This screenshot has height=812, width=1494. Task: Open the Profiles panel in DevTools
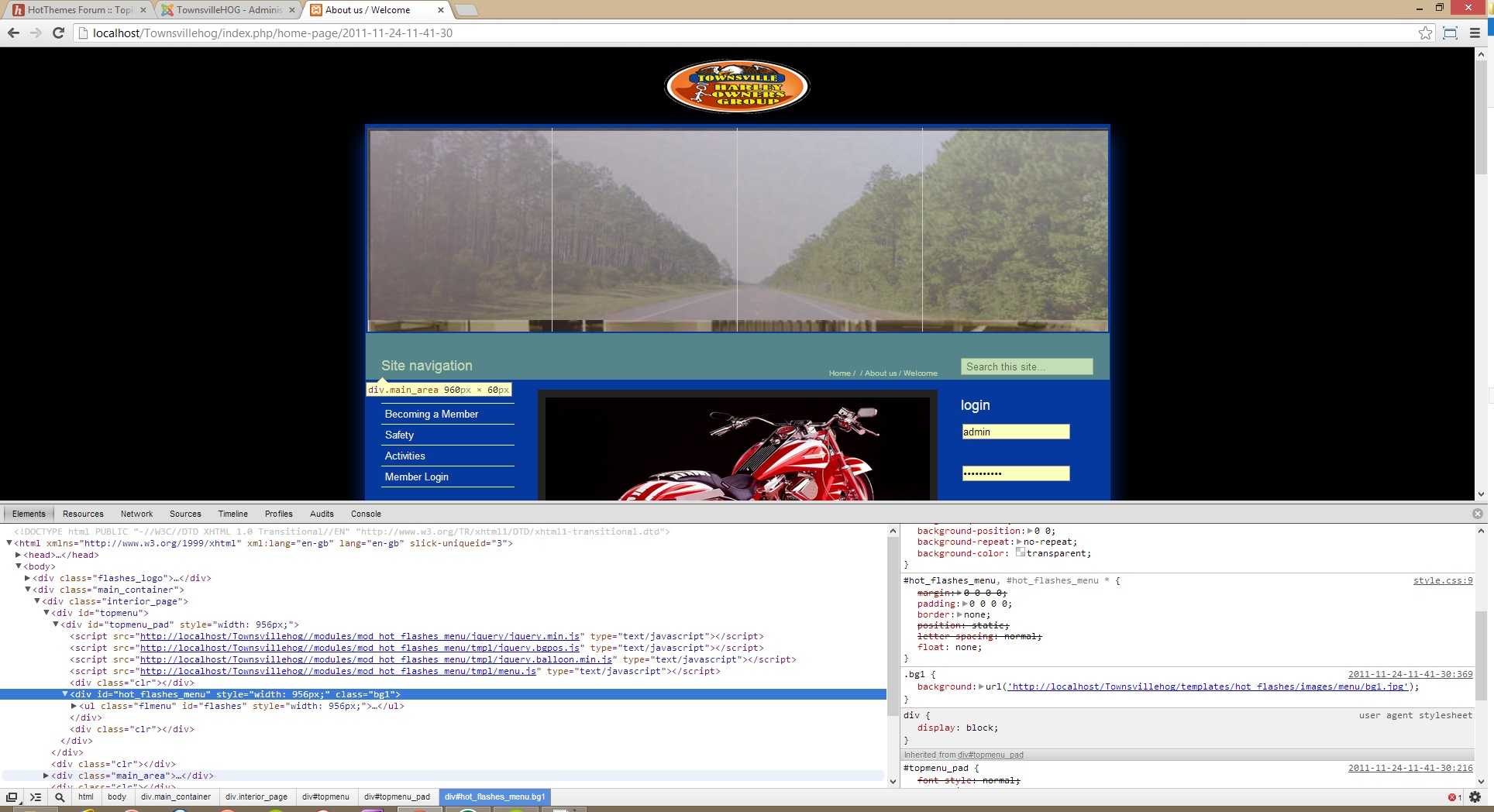(x=278, y=514)
